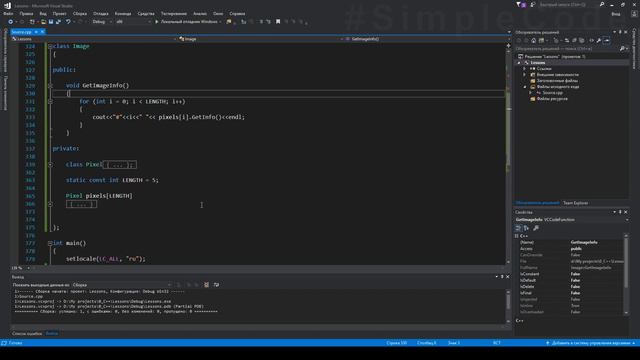Open the x86 platform dropdown
This screenshot has height=360, width=640.
(x=133, y=22)
